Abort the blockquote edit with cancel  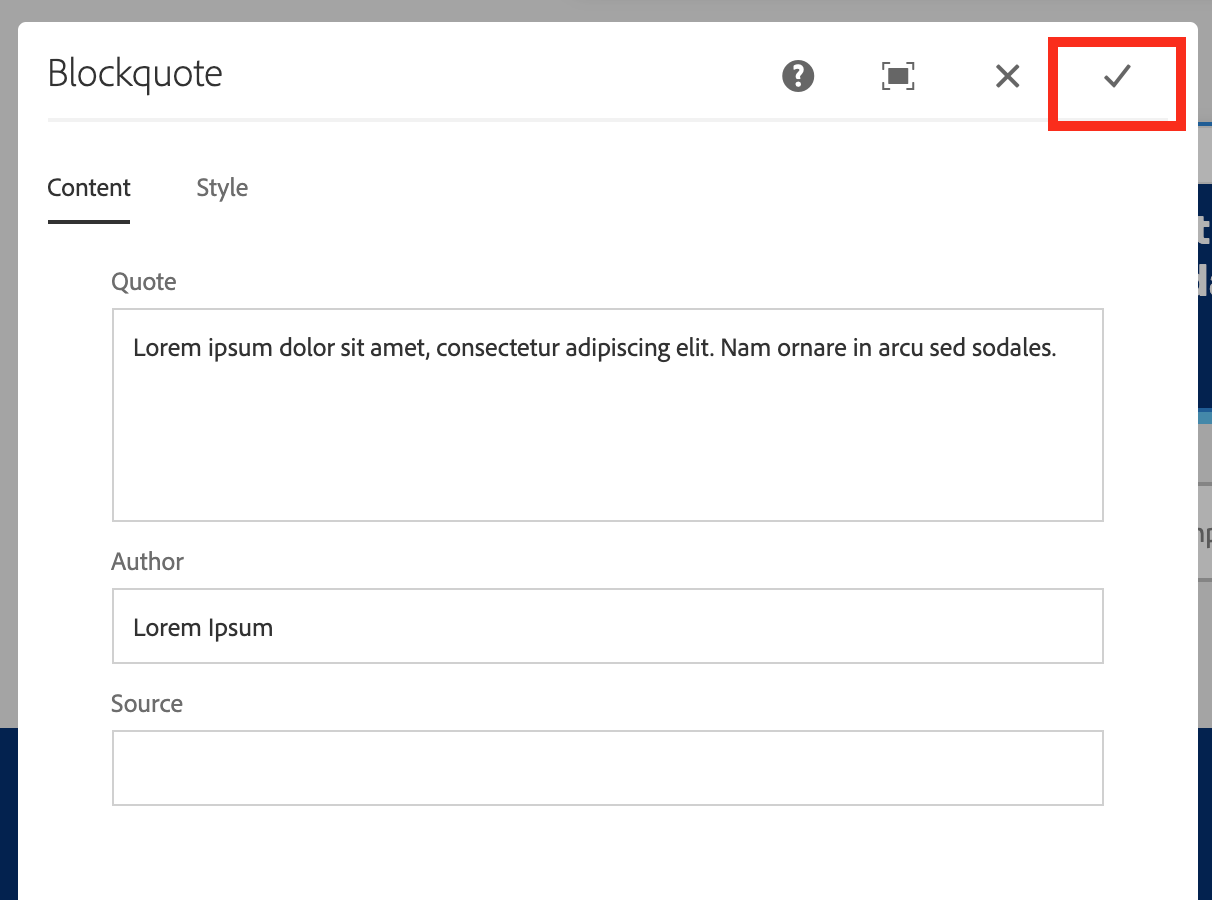(1007, 76)
